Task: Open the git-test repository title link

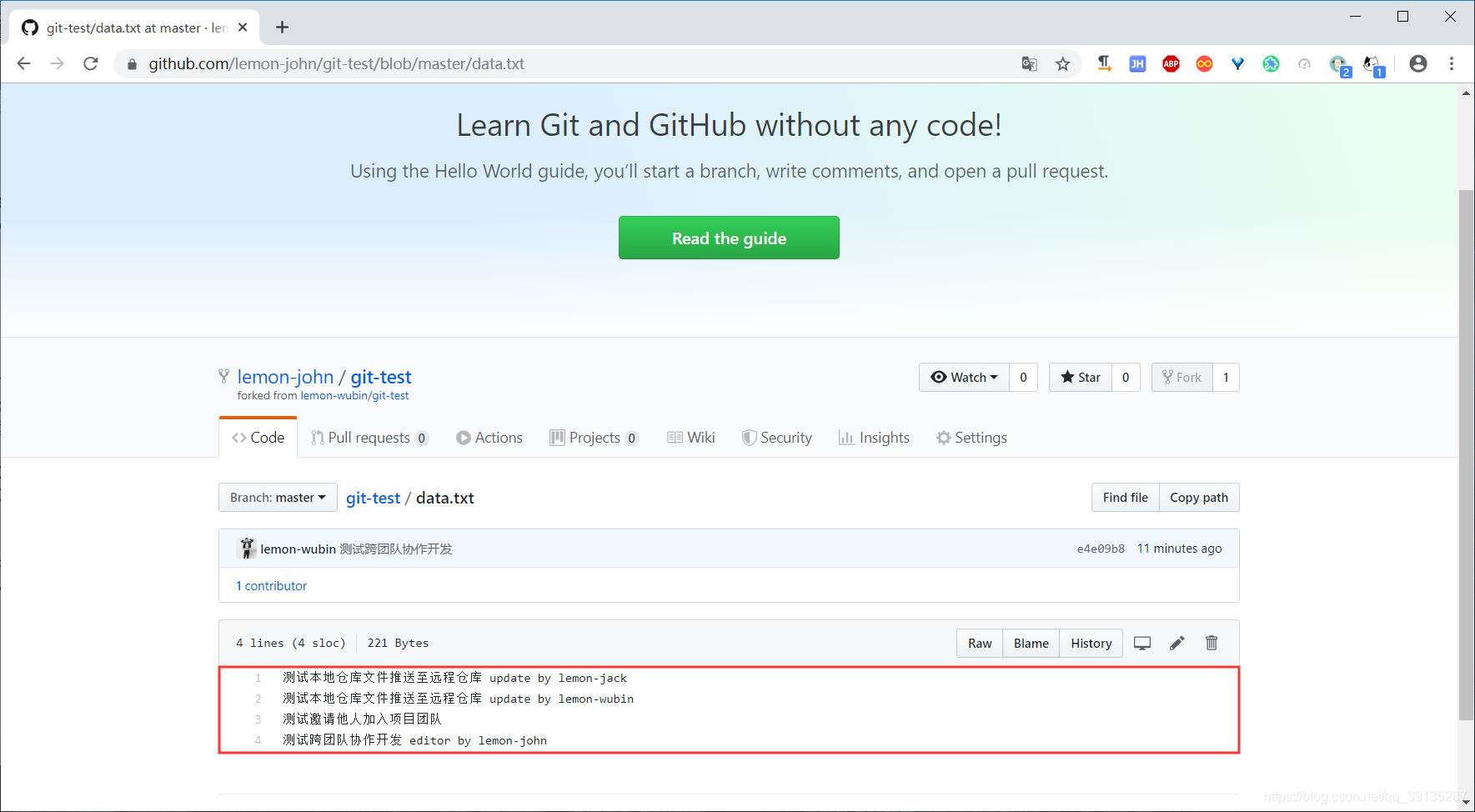Action: pos(381,377)
